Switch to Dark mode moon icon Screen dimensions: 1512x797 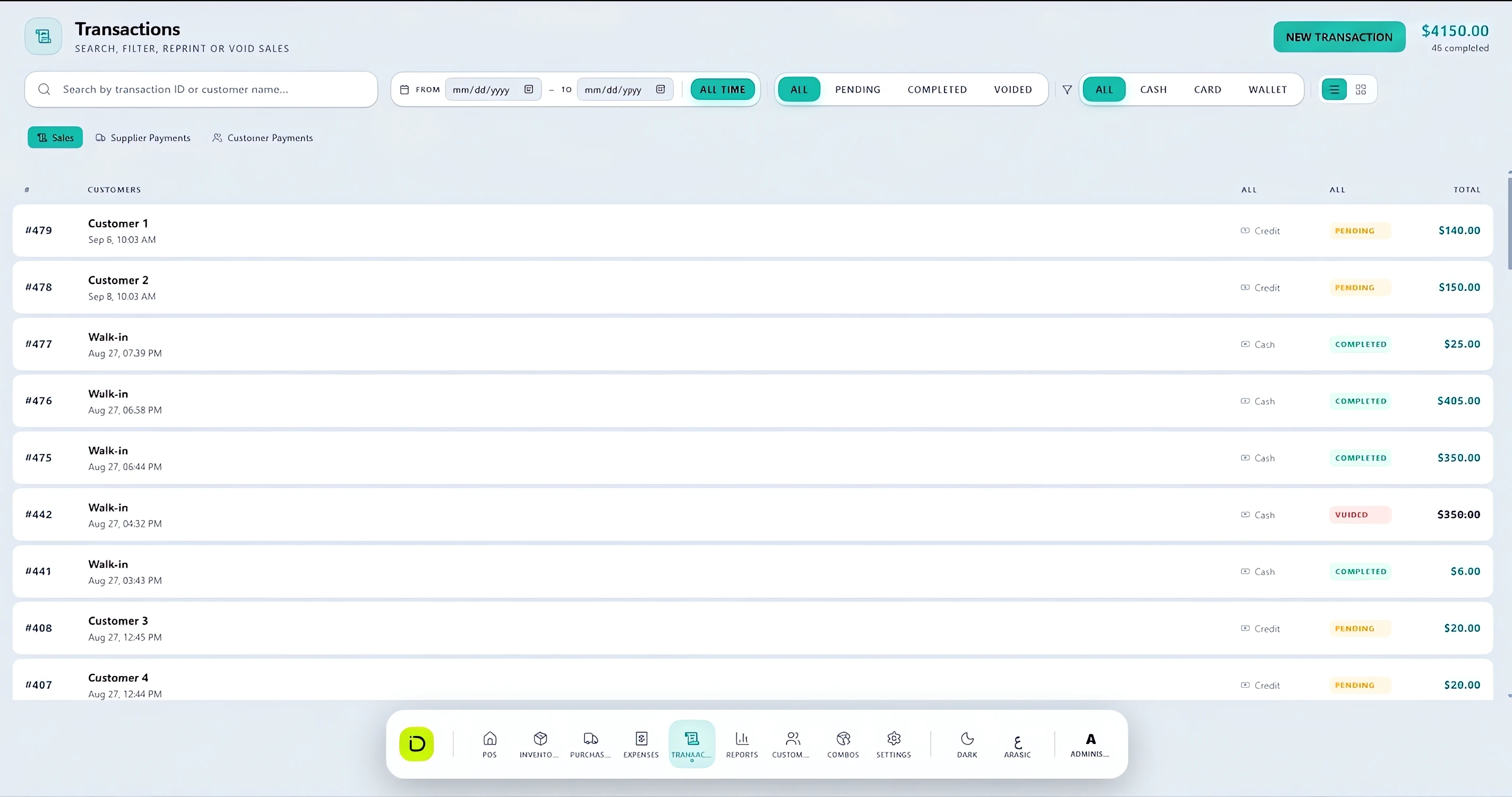click(967, 743)
